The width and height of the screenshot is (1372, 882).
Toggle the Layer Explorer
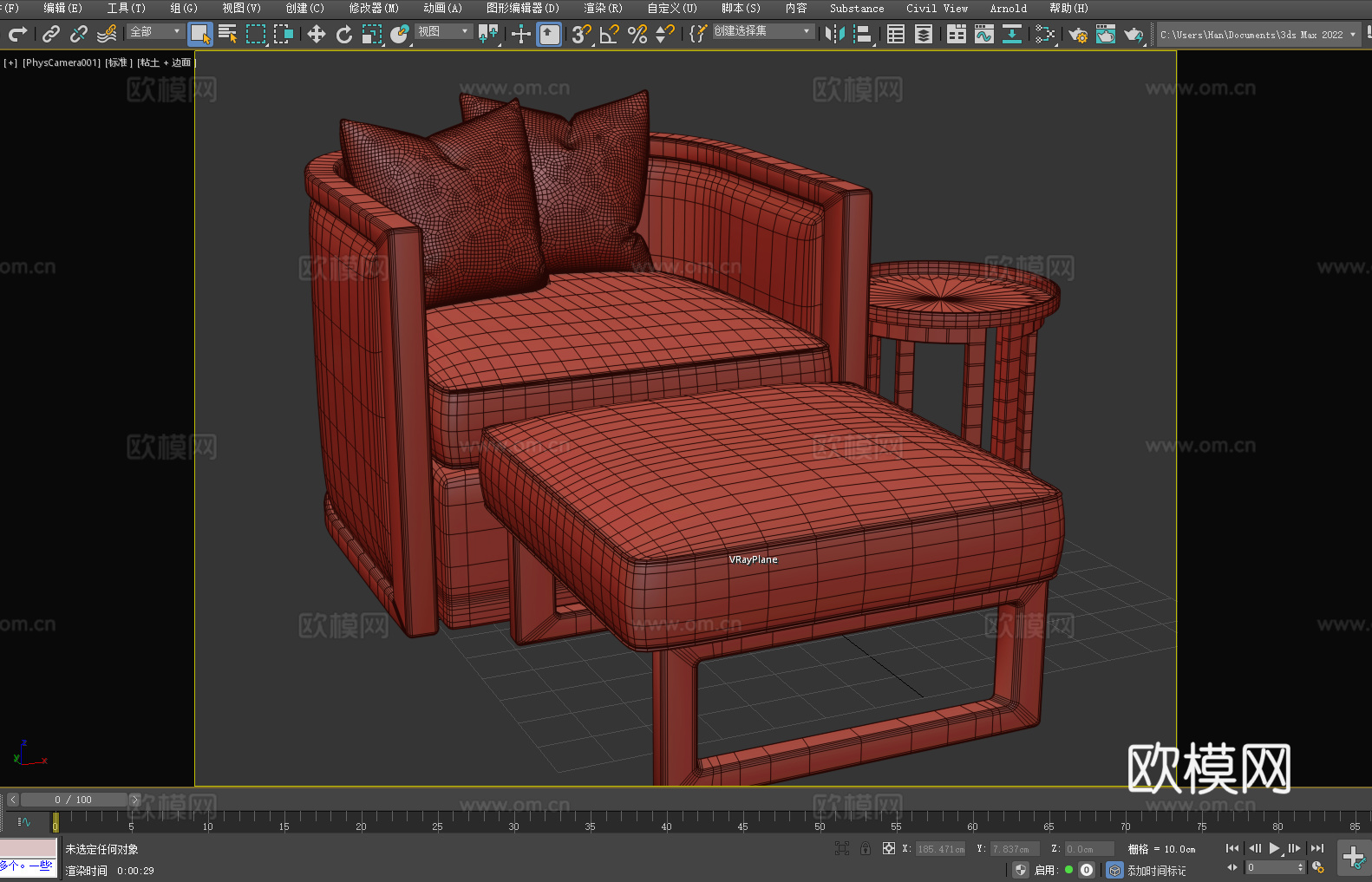(x=924, y=34)
